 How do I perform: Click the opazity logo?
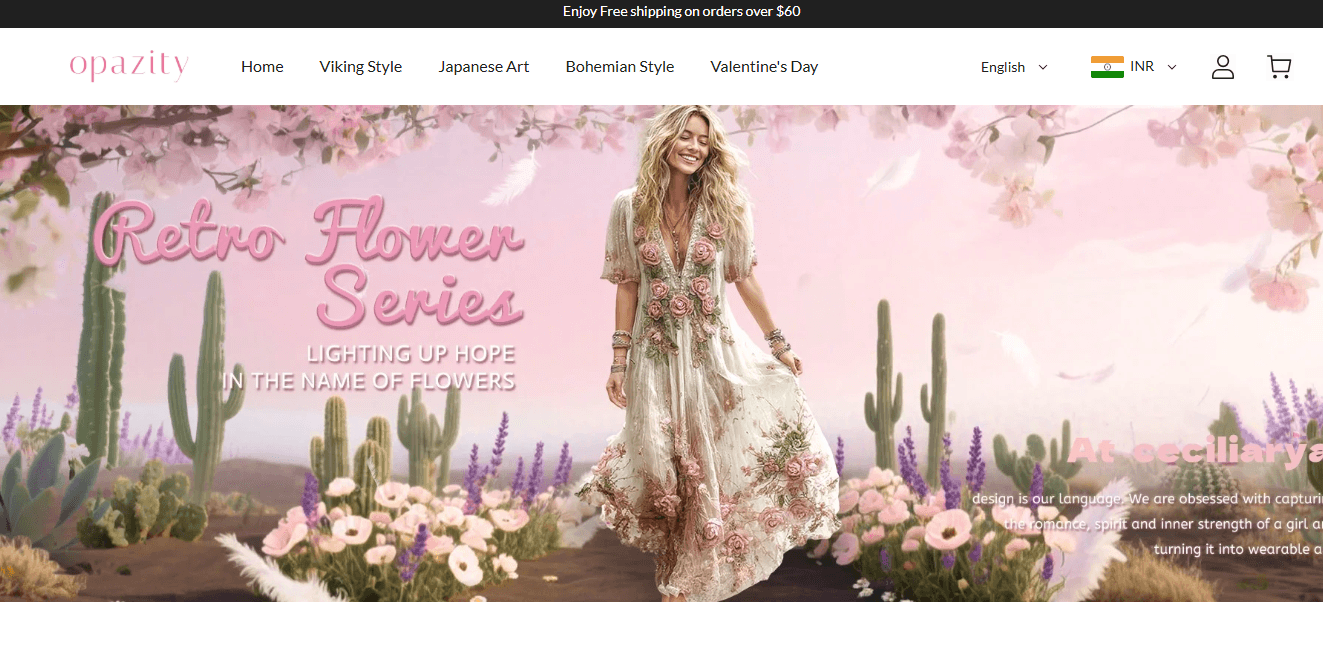129,66
